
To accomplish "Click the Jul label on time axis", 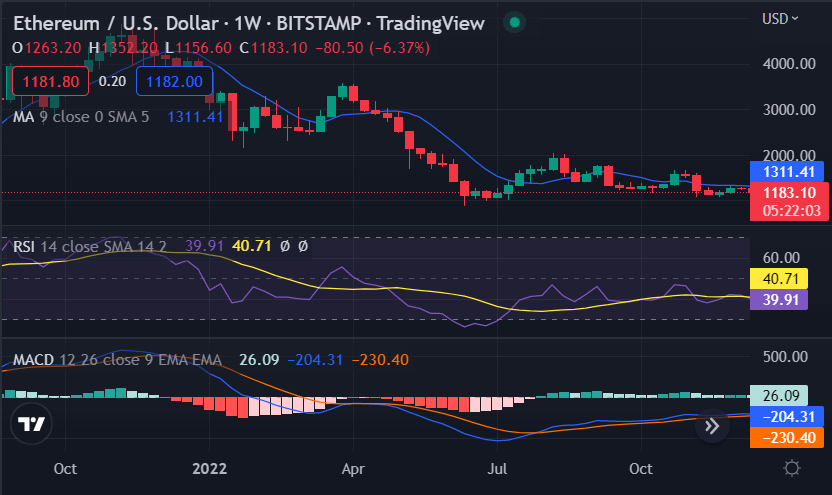I will (497, 468).
